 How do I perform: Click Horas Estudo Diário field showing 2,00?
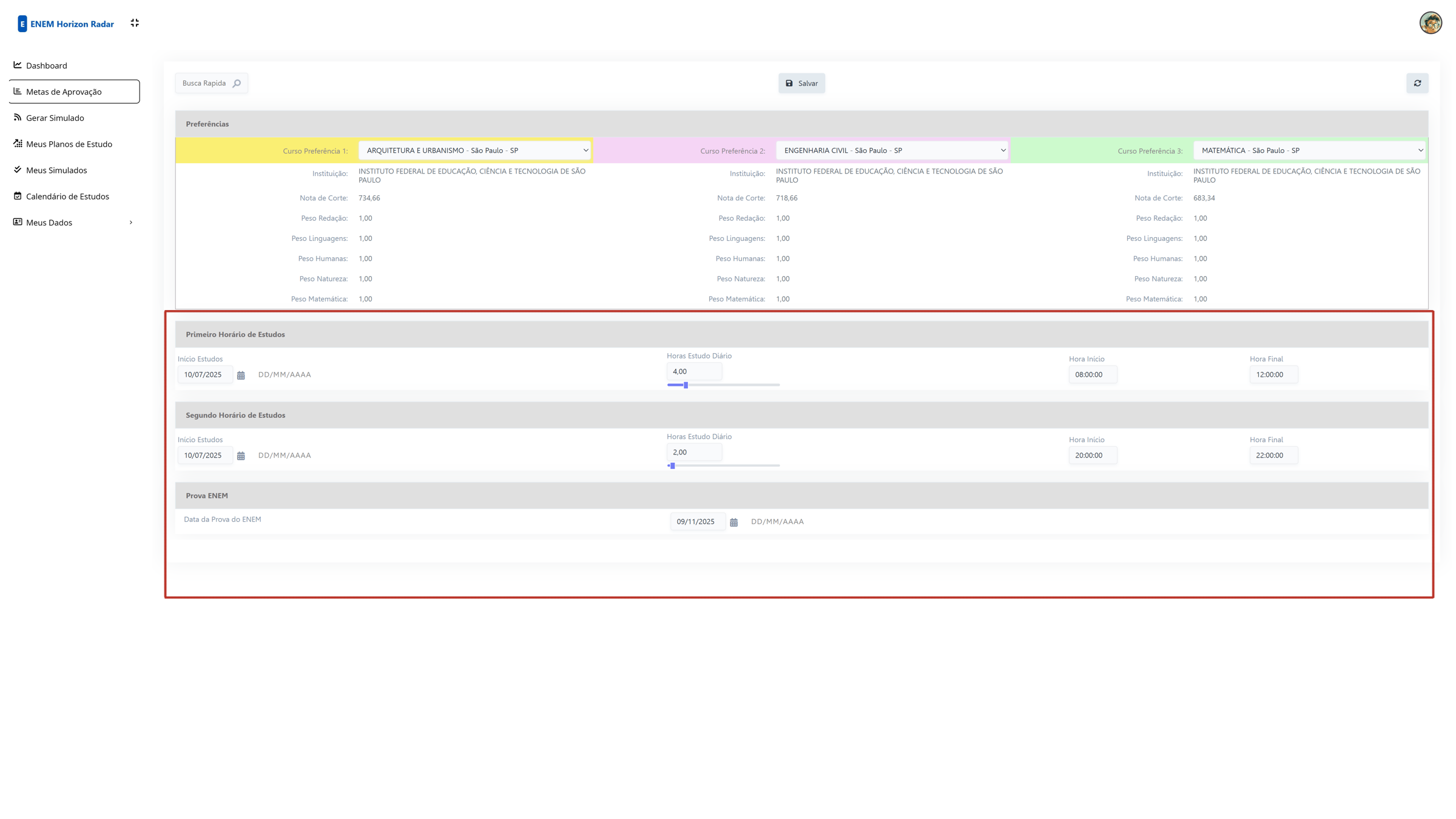(694, 452)
